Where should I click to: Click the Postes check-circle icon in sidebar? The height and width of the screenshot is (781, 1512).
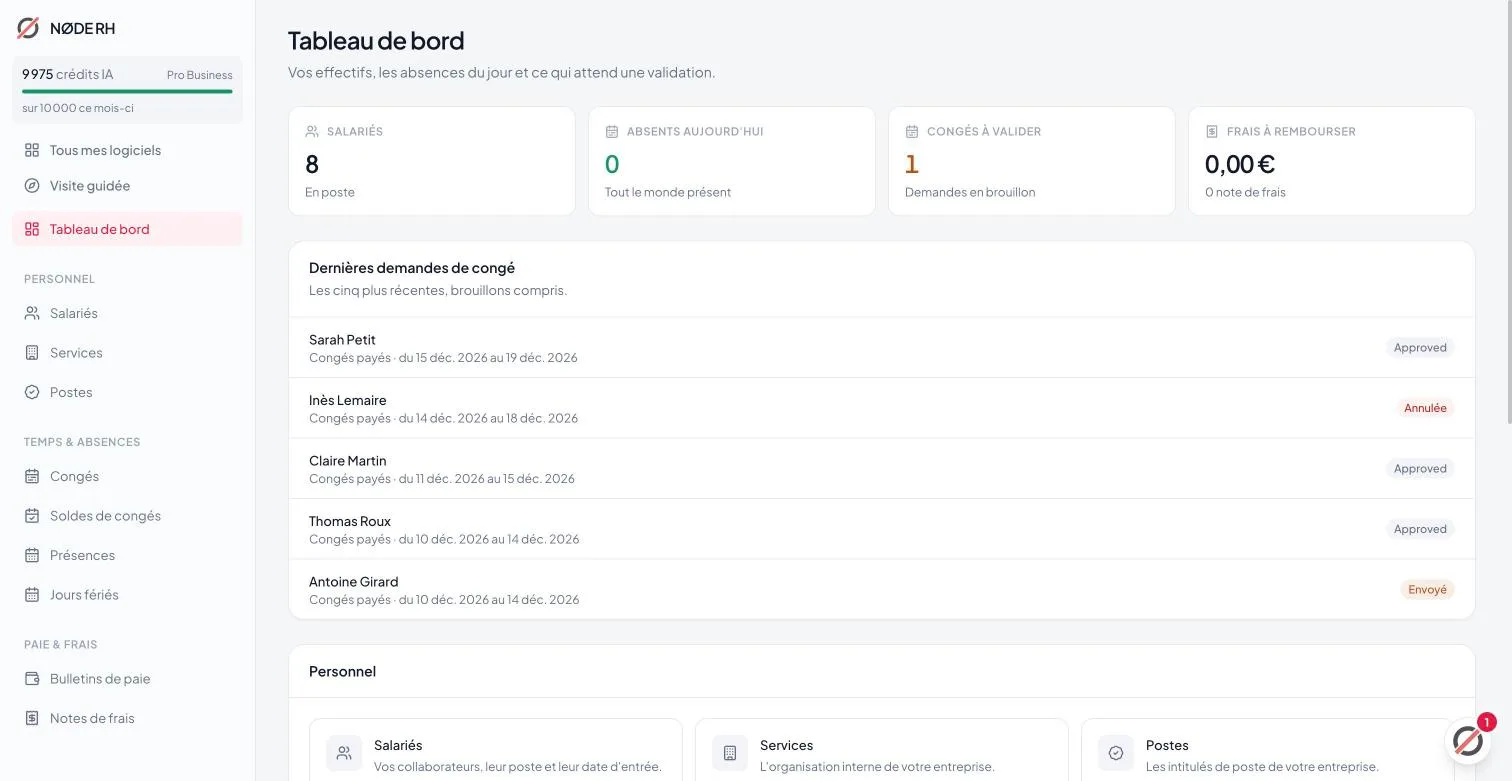click(32, 392)
